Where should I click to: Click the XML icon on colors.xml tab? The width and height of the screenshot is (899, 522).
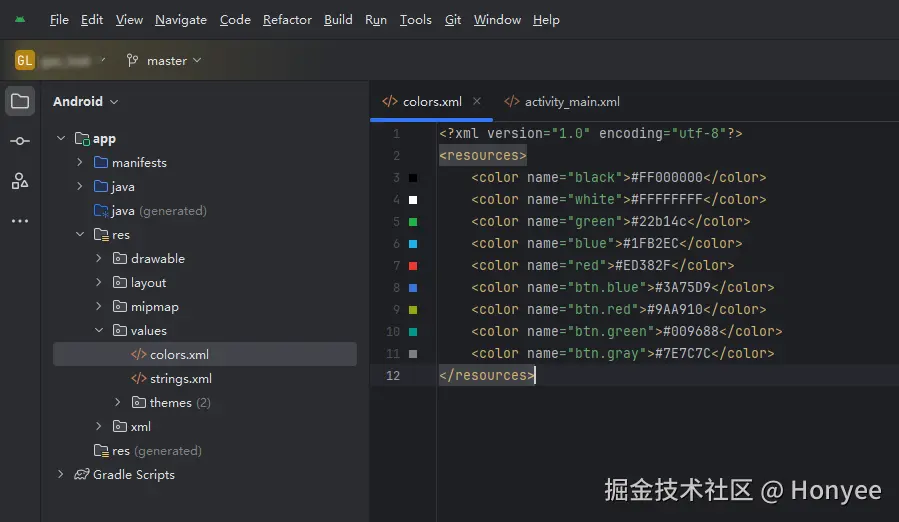(x=390, y=102)
